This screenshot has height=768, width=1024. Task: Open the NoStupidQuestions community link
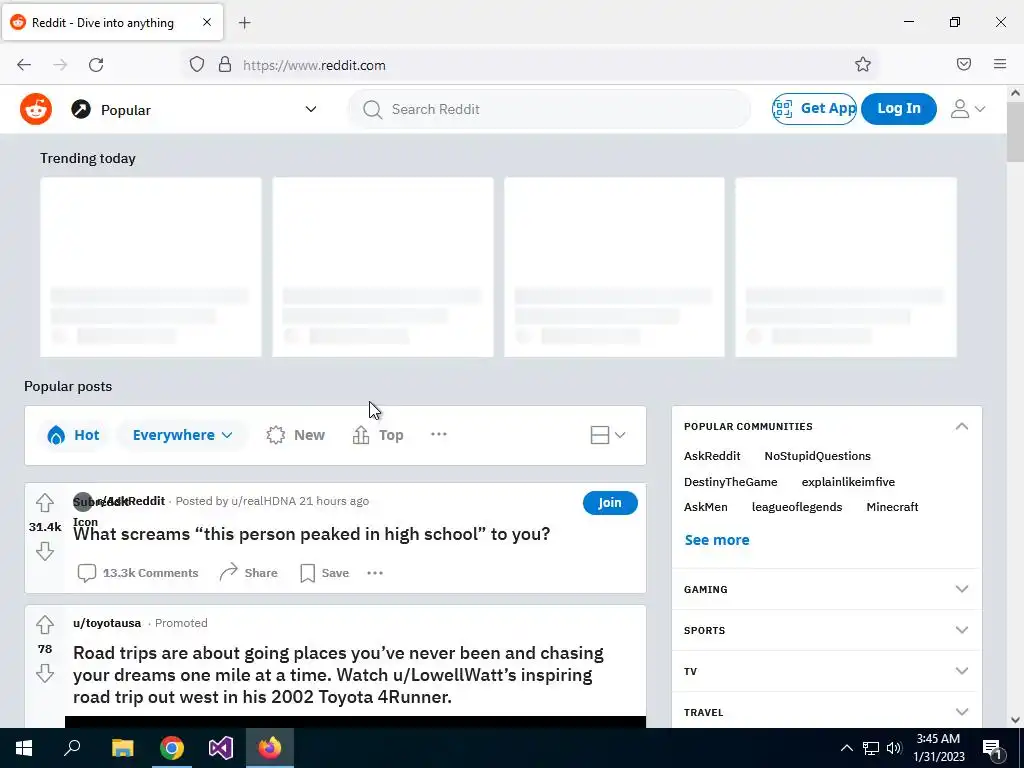coord(817,456)
